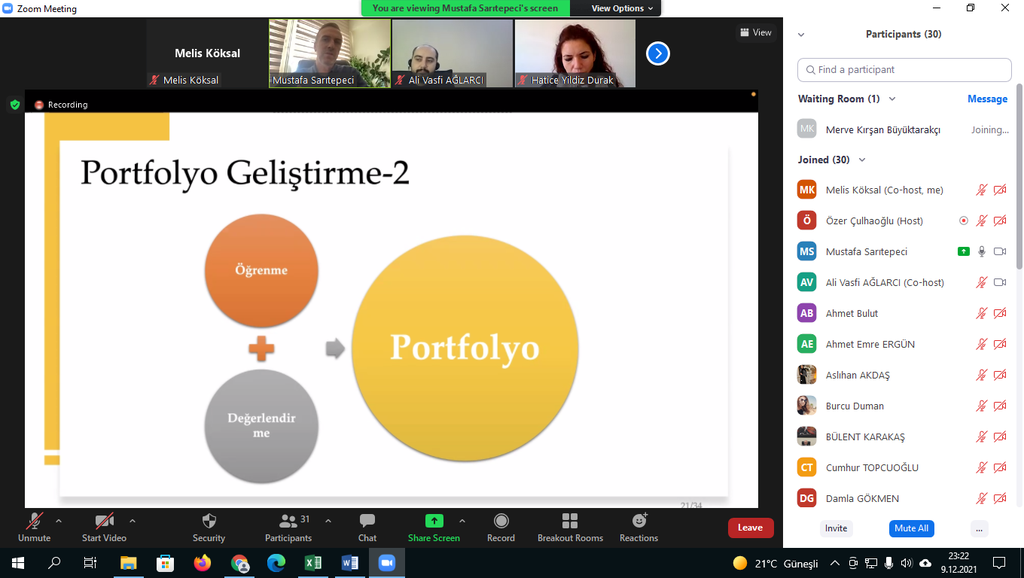Toggle Start Video camera button
1024x578 pixels.
[x=104, y=522]
